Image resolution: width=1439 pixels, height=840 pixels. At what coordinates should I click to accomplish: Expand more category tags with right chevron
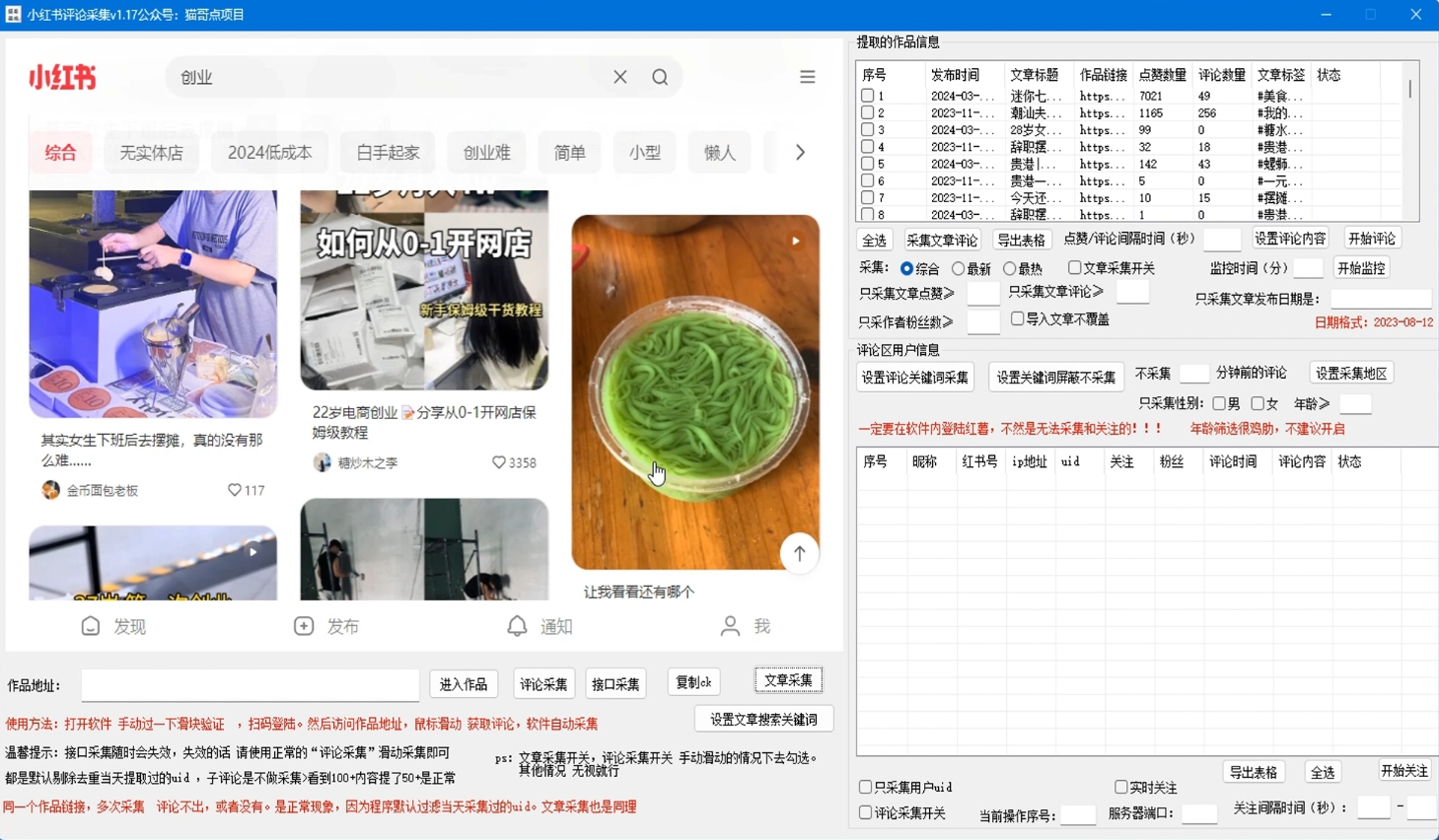[800, 153]
